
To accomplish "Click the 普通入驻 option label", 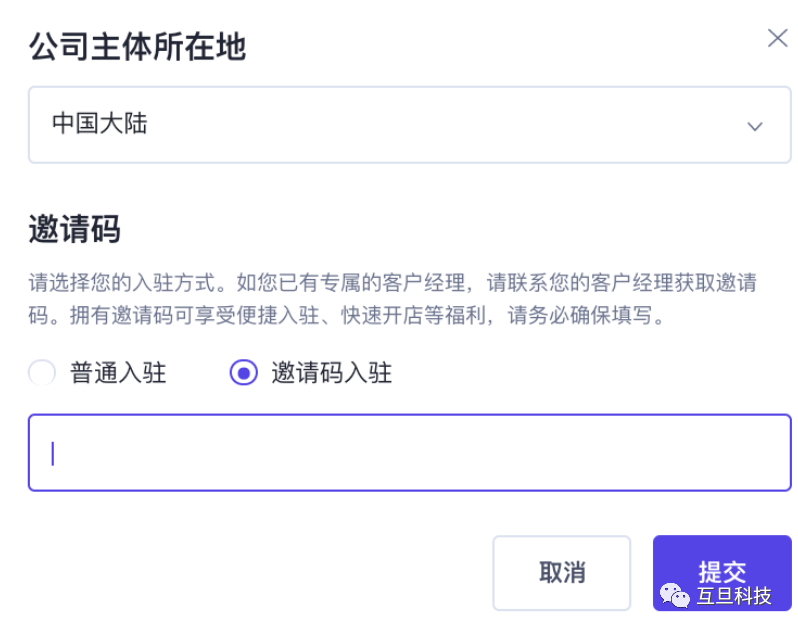I will click(118, 374).
